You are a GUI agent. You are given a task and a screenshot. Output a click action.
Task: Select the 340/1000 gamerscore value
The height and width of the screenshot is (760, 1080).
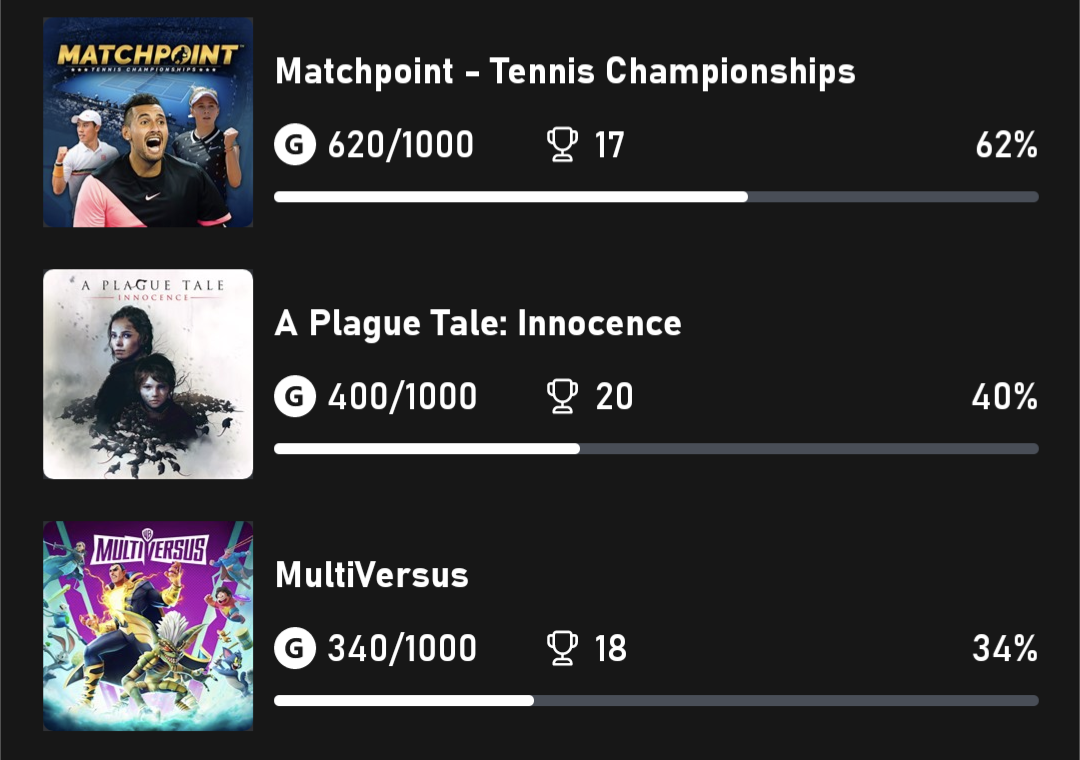click(x=402, y=648)
